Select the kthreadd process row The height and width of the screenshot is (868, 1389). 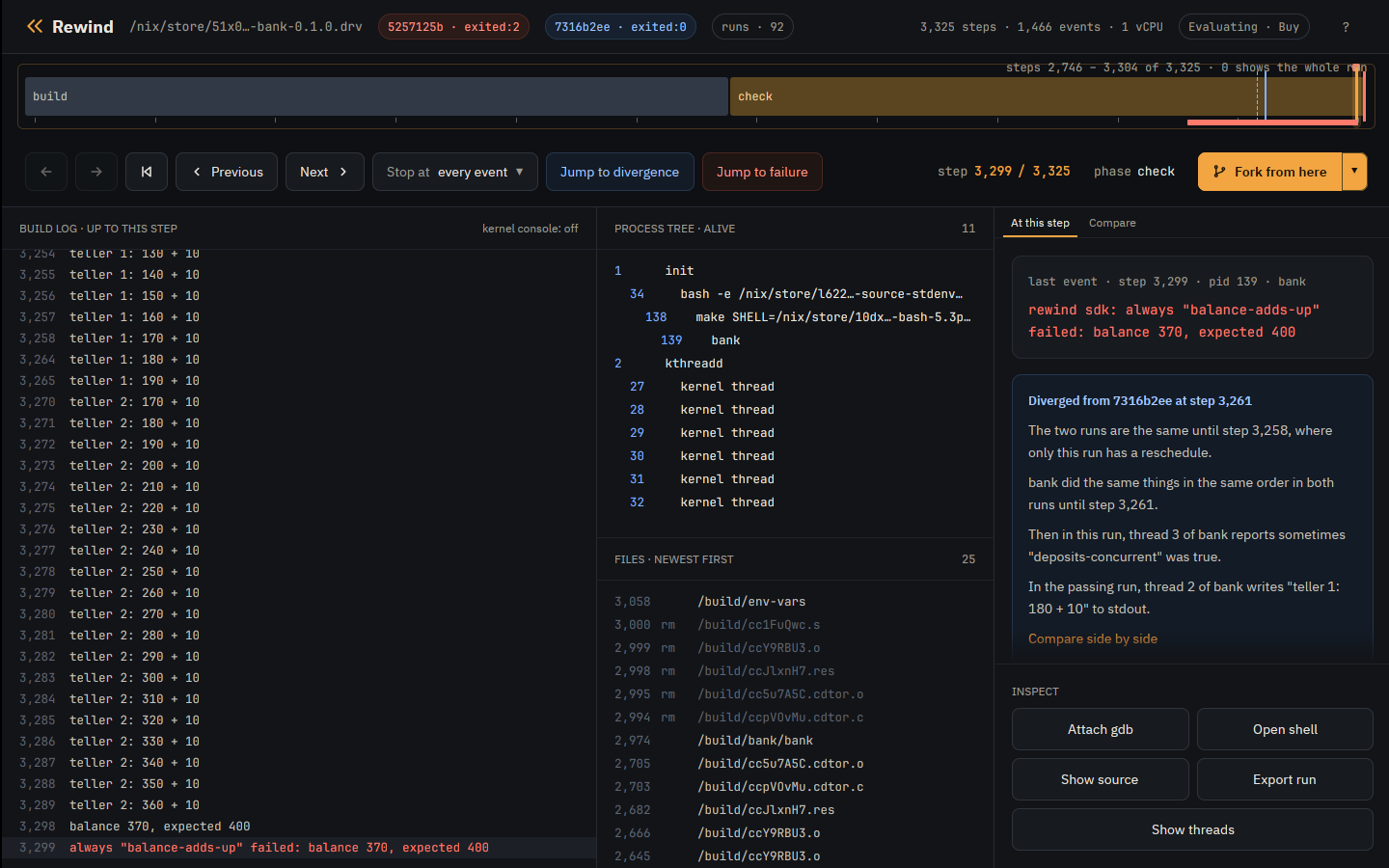(795, 364)
